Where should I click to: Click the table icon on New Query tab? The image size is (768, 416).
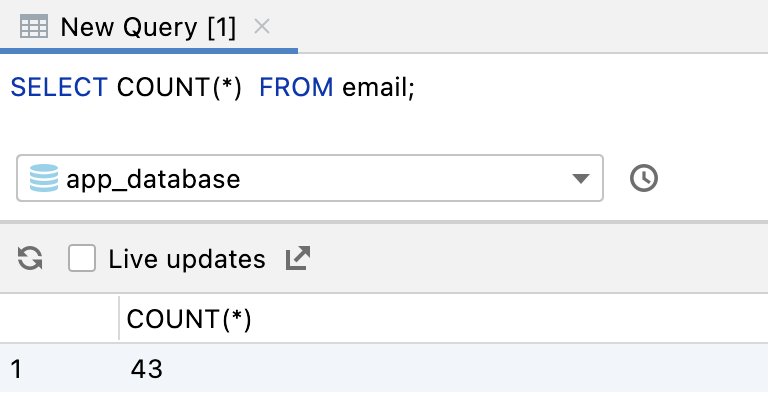click(35, 27)
